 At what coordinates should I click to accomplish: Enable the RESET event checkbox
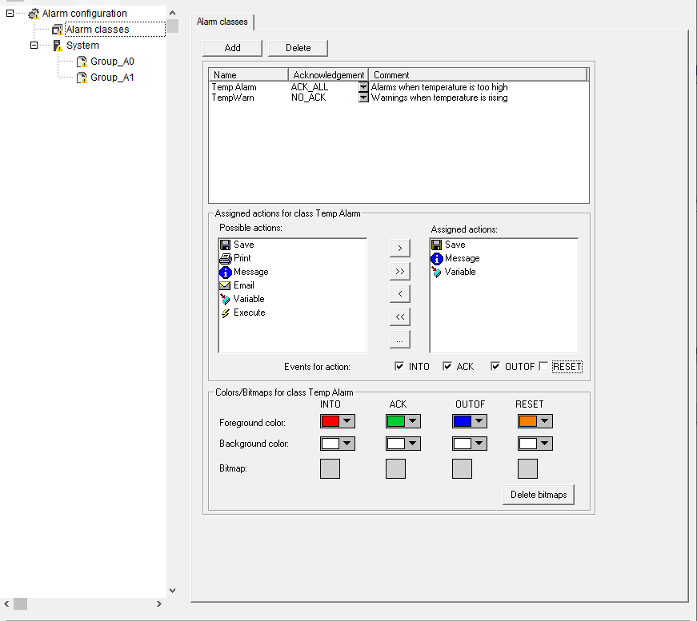pos(544,367)
